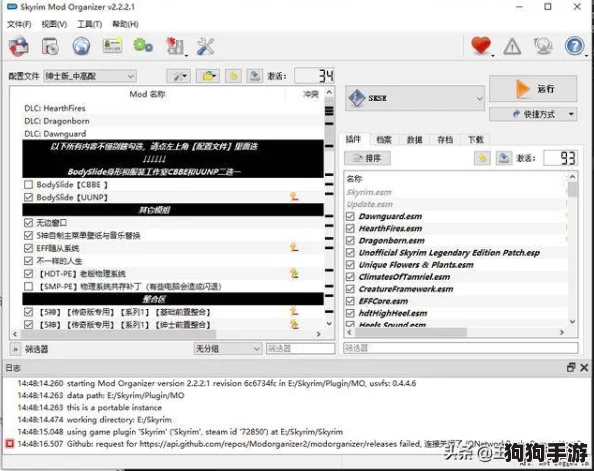594x471 pixels.
Task: Switch to the 档案 tab
Action: pyautogui.click(x=383, y=139)
